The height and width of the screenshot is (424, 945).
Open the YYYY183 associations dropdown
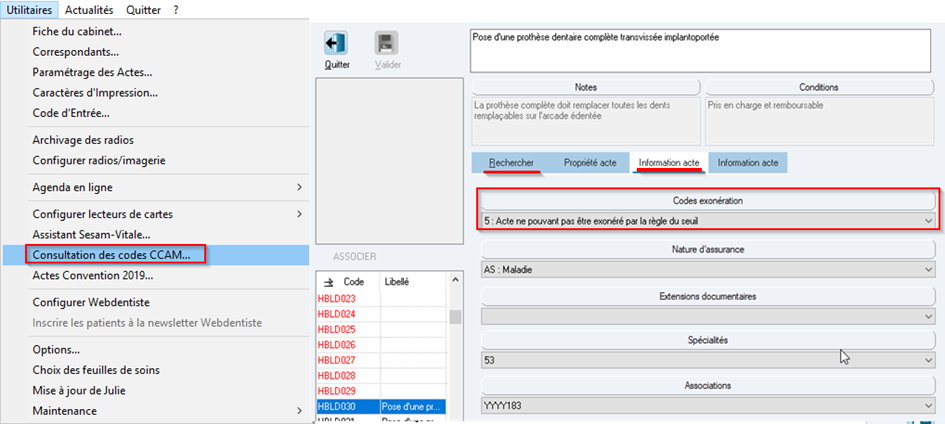708,405
